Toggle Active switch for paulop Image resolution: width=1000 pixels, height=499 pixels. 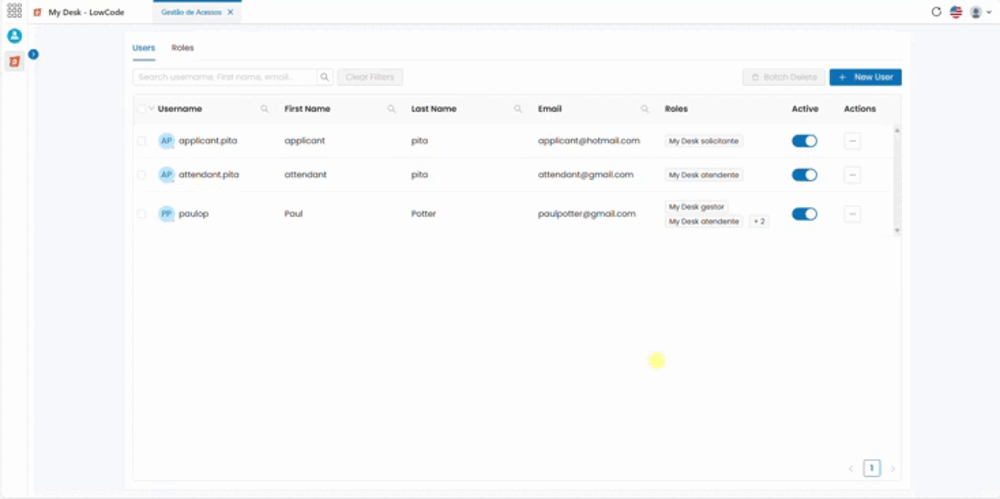804,214
